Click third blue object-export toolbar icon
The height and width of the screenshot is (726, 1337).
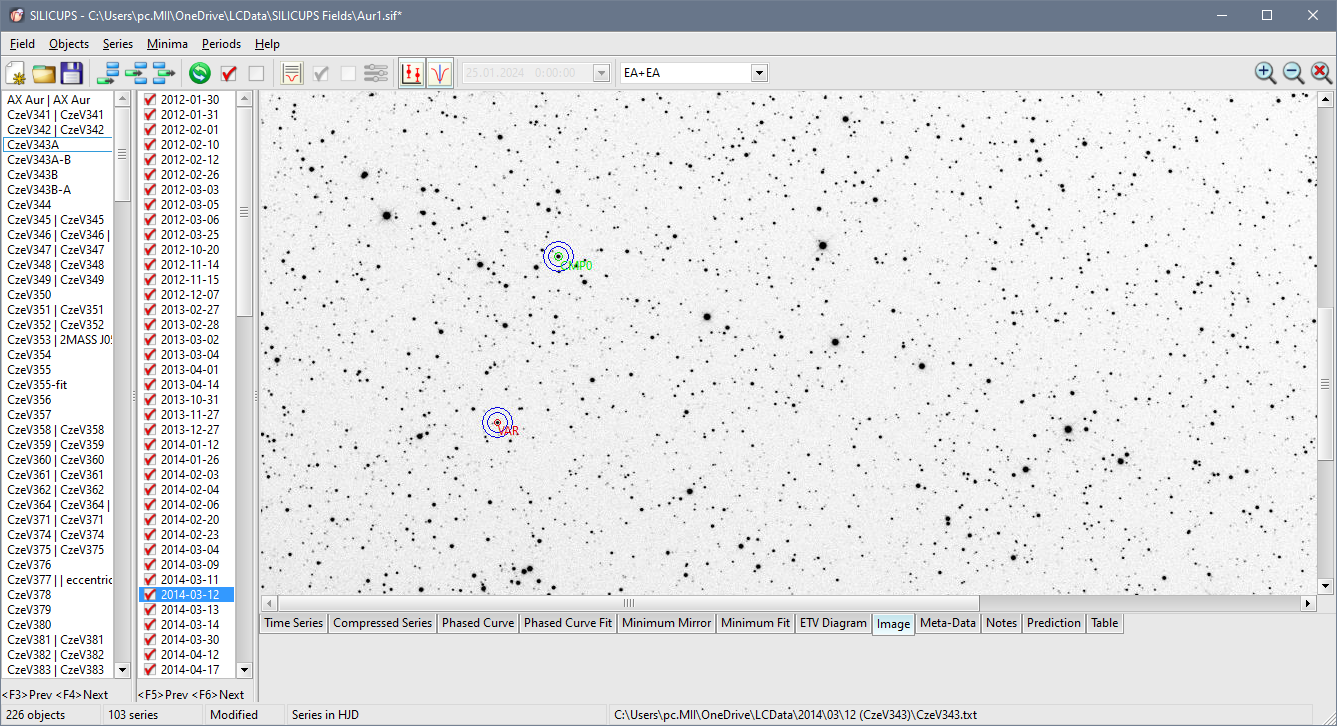[x=163, y=73]
